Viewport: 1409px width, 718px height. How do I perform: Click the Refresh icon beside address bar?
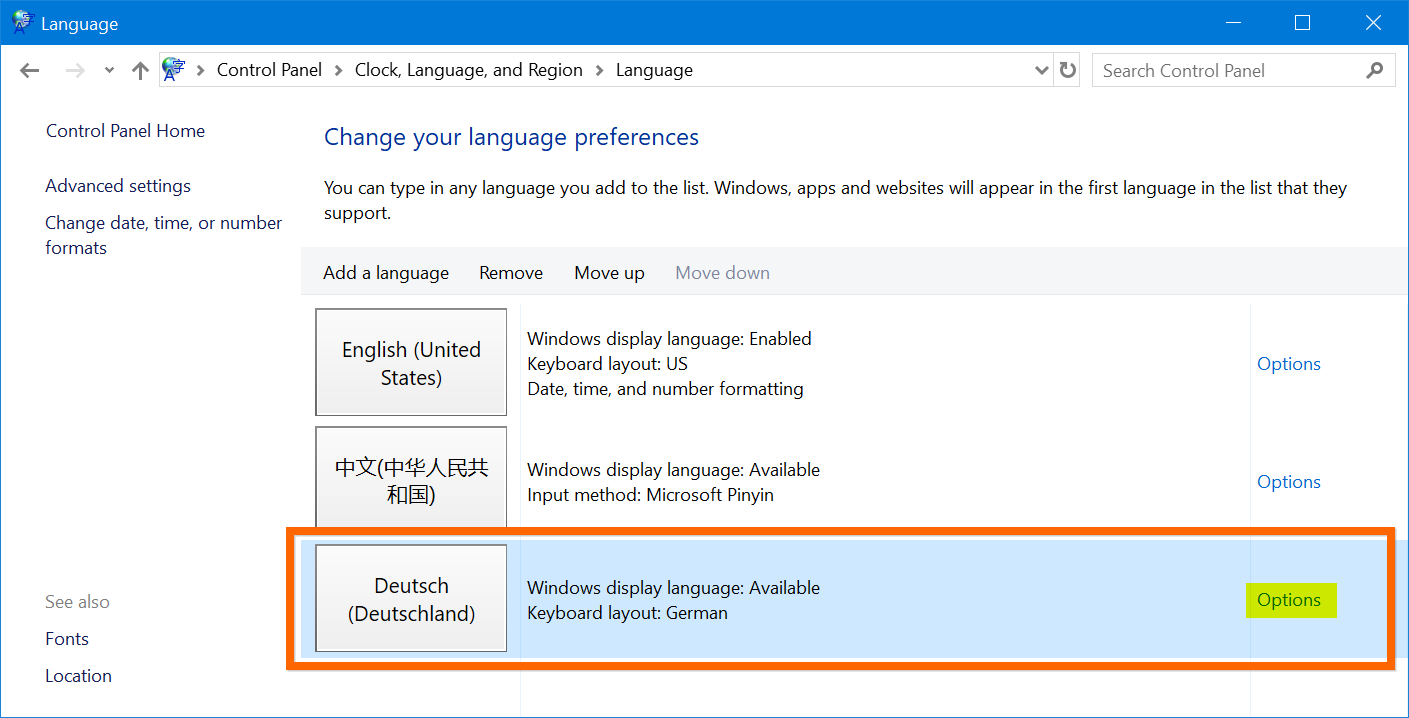pyautogui.click(x=1068, y=70)
